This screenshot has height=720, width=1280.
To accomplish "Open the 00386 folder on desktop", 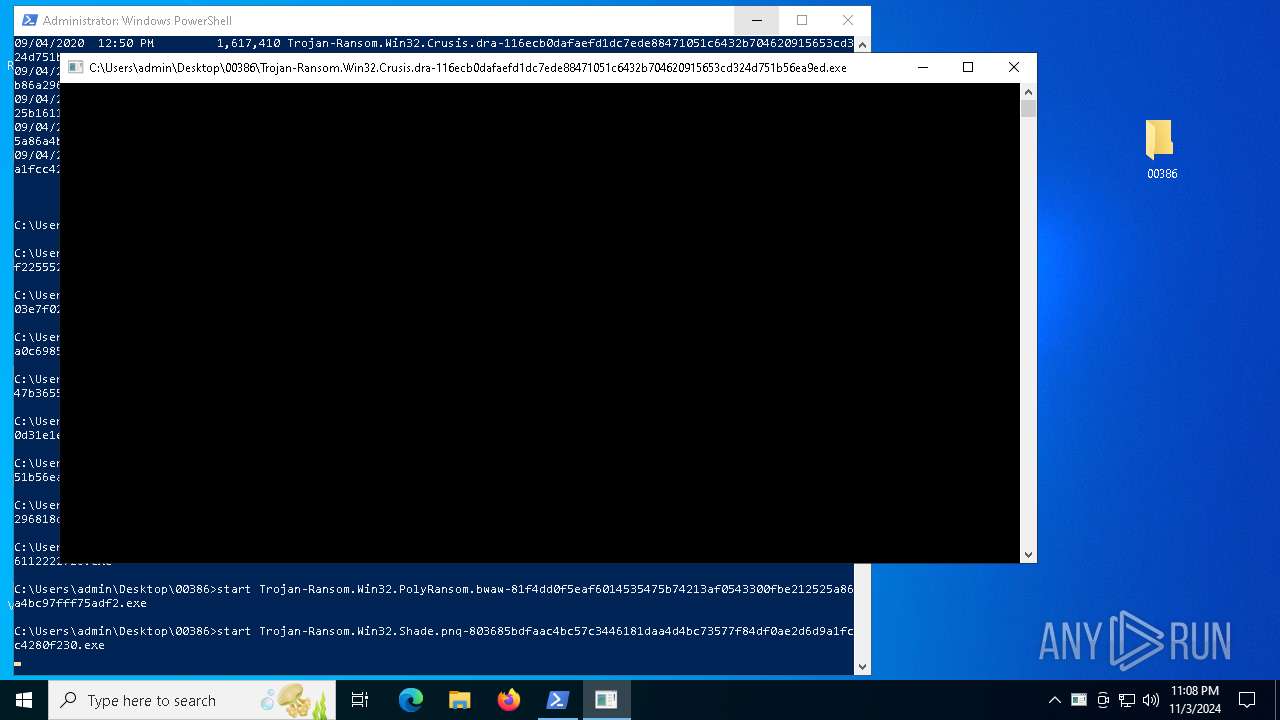I will 1161,150.
